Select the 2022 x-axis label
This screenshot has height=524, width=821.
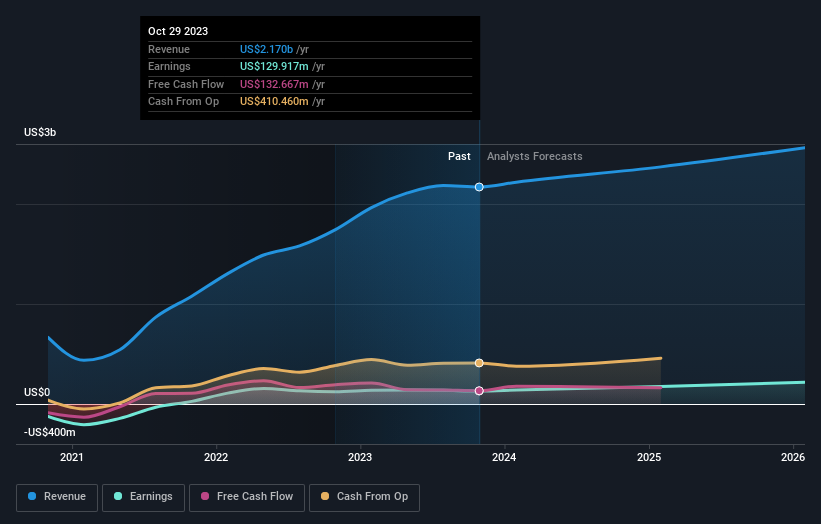pos(216,457)
